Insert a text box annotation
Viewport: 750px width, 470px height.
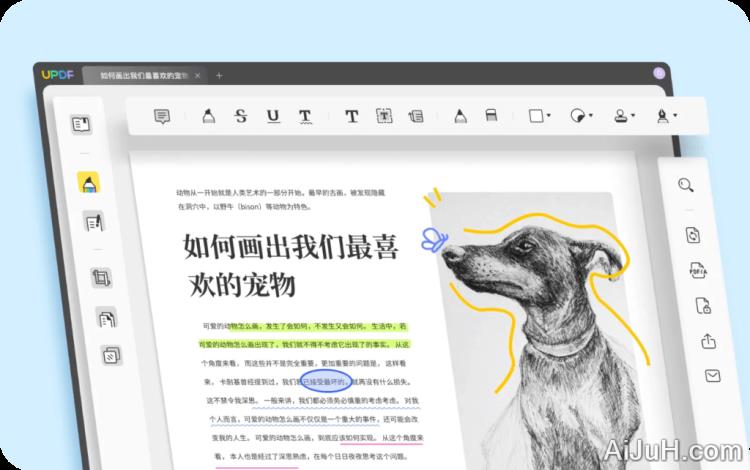[384, 117]
